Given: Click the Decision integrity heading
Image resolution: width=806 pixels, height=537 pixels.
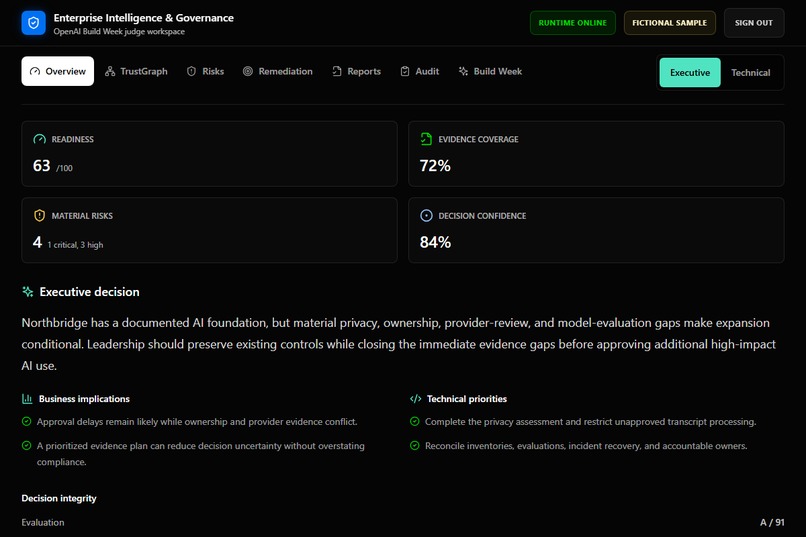Looking at the screenshot, I should (59, 498).
